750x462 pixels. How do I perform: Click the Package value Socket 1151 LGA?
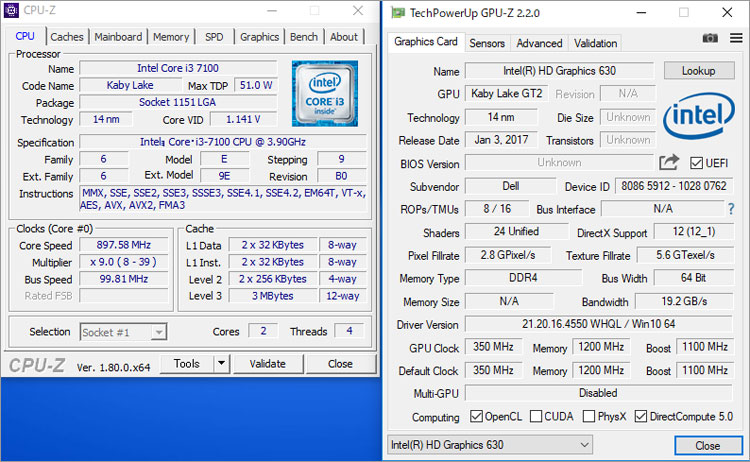pyautogui.click(x=178, y=102)
